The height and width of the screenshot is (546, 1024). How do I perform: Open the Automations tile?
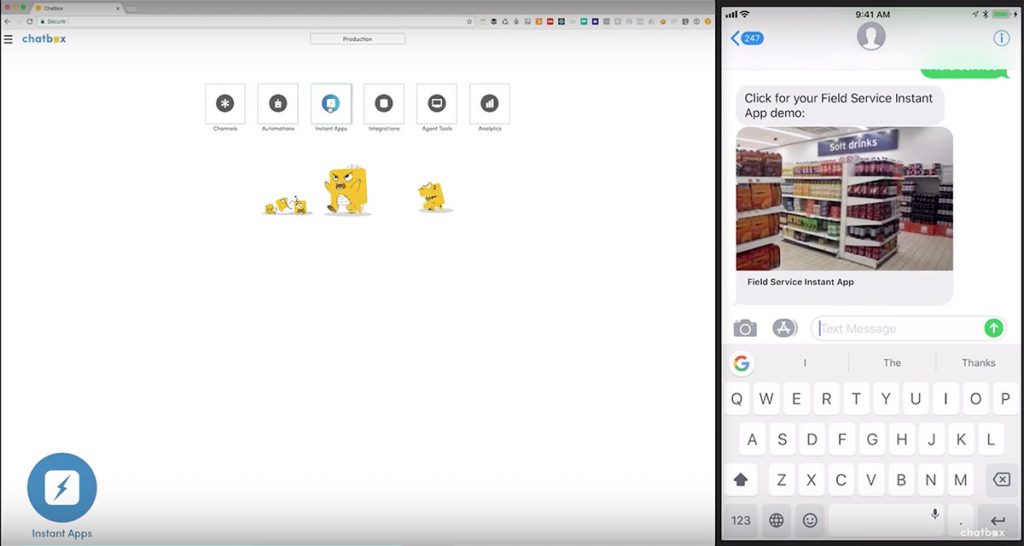click(x=278, y=103)
